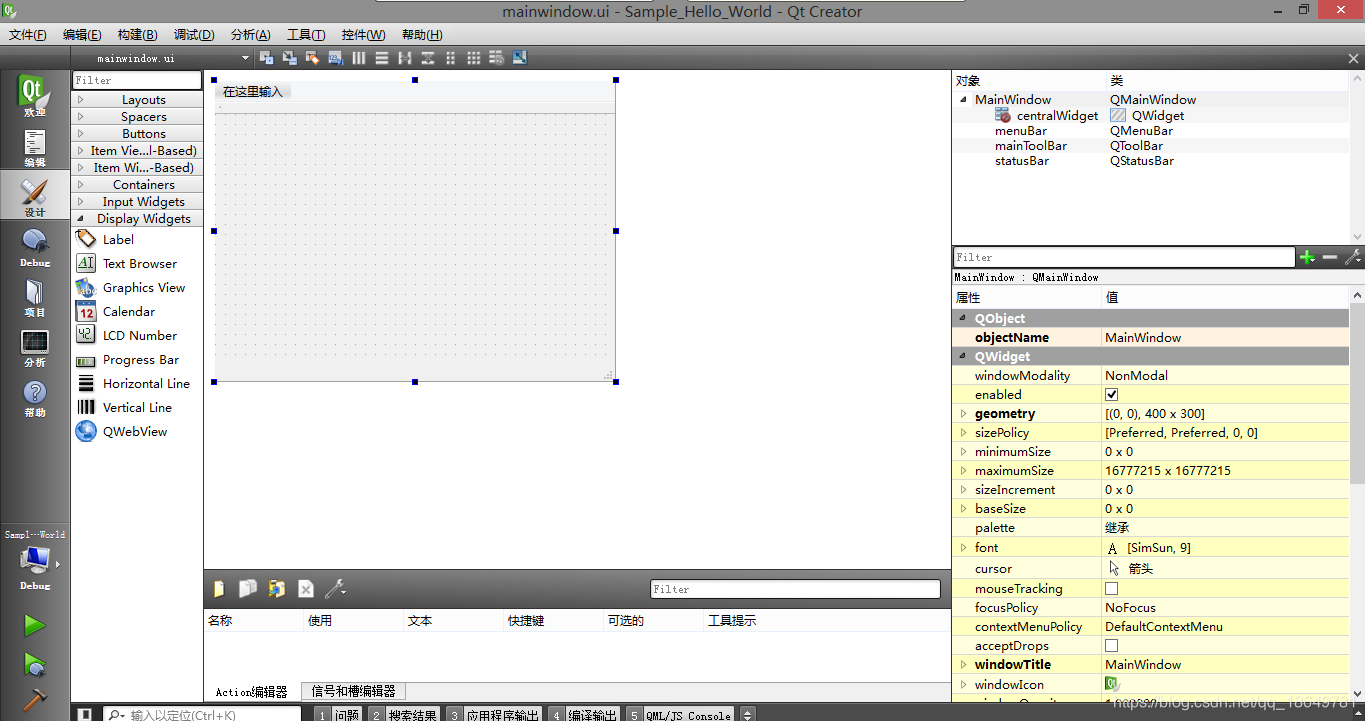Open the Debug mode in sidebar
The width and height of the screenshot is (1365, 721).
click(x=35, y=246)
